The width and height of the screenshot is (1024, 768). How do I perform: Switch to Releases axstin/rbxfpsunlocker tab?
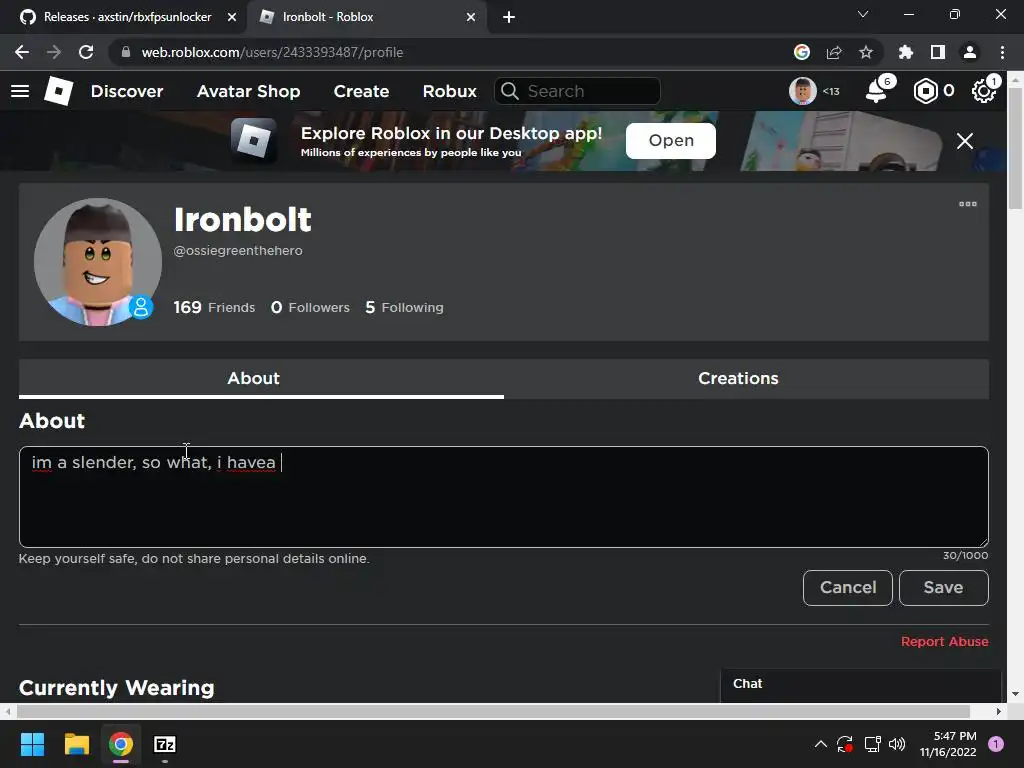point(123,17)
